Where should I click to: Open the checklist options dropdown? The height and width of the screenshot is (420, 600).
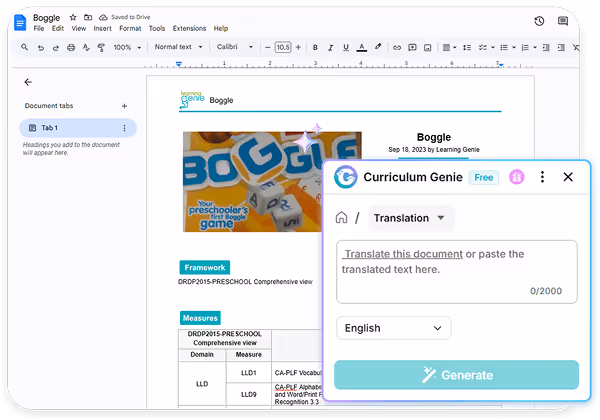(x=486, y=47)
